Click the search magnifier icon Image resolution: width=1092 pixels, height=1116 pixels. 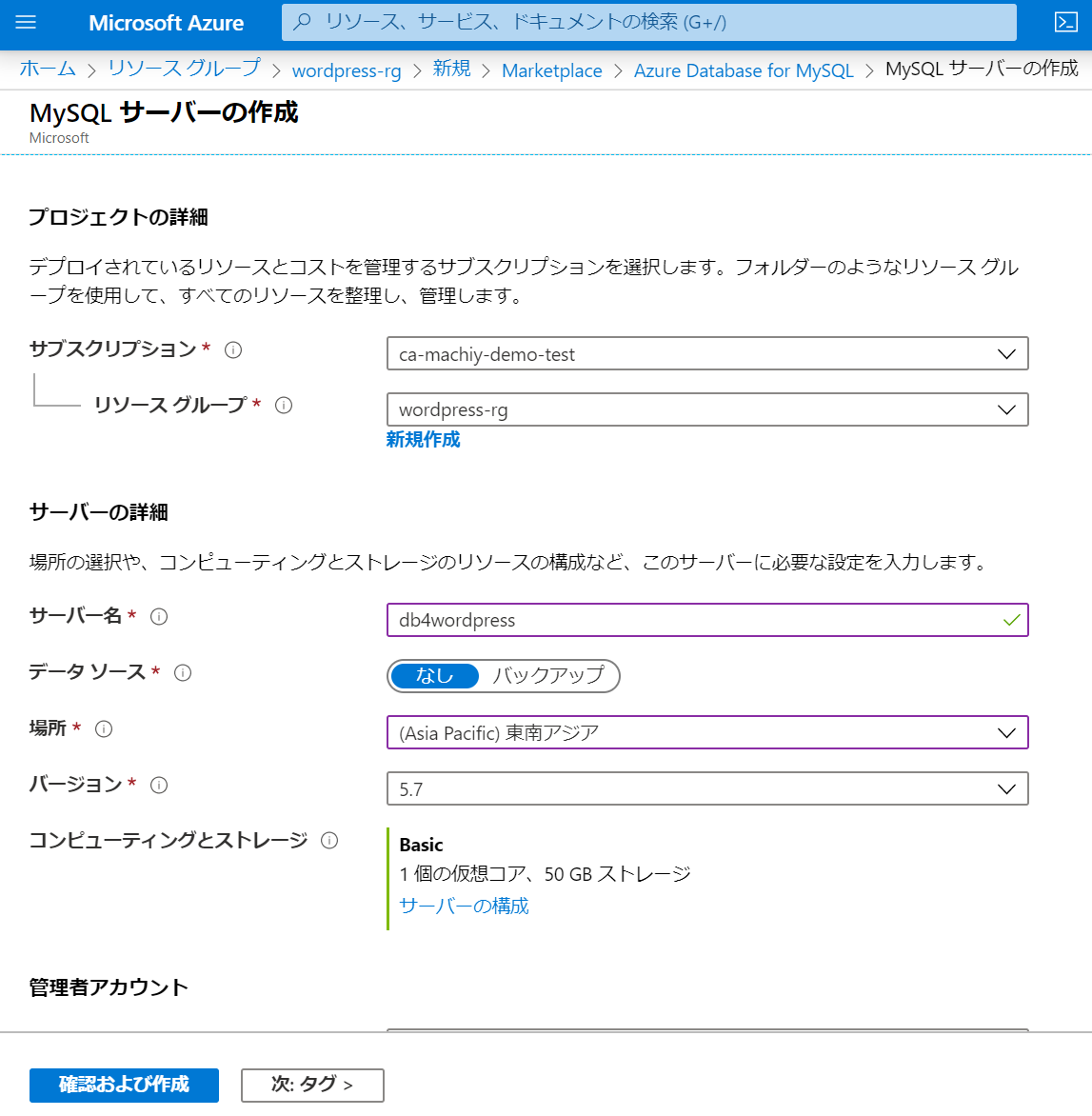[x=303, y=22]
